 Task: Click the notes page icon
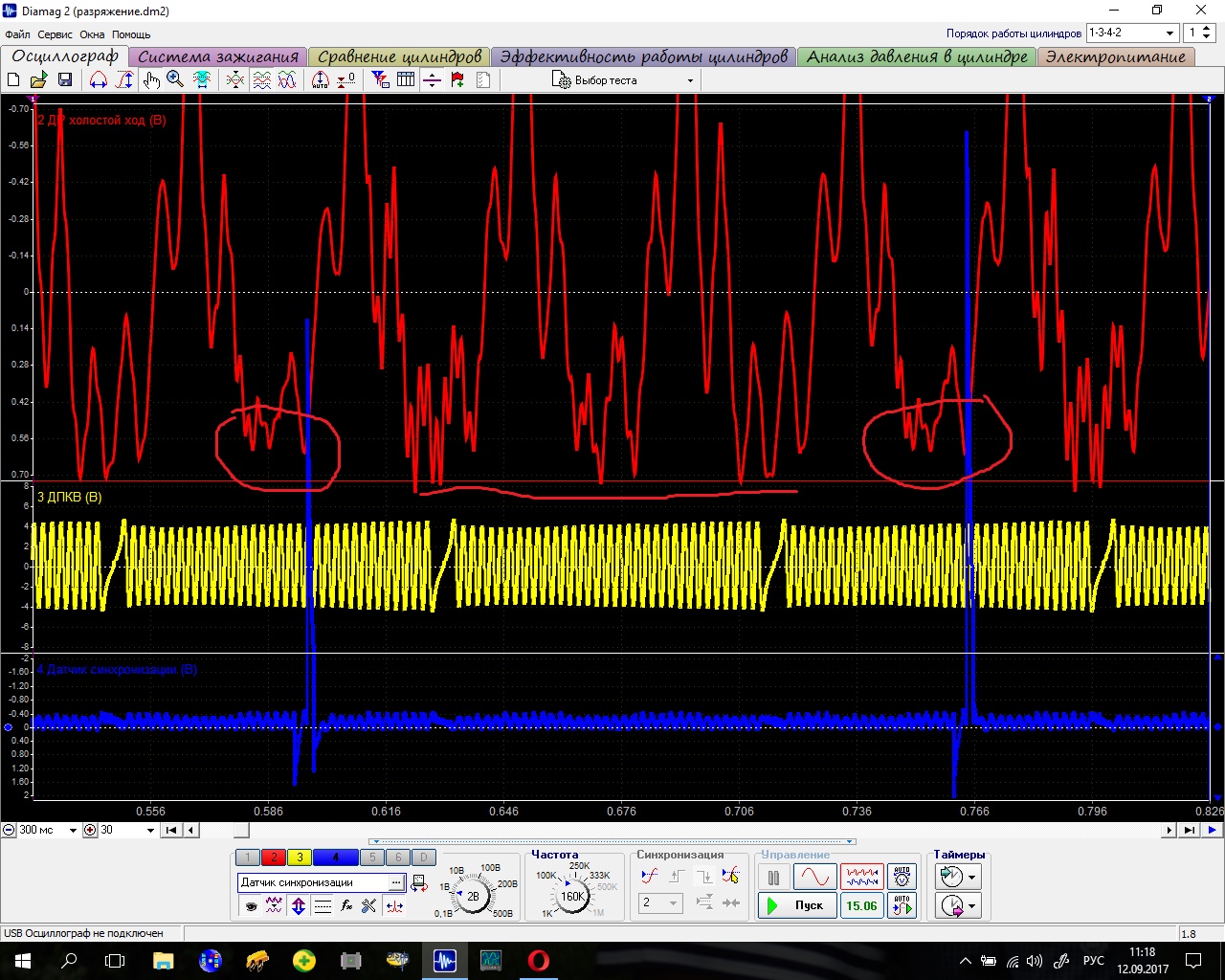click(483, 79)
